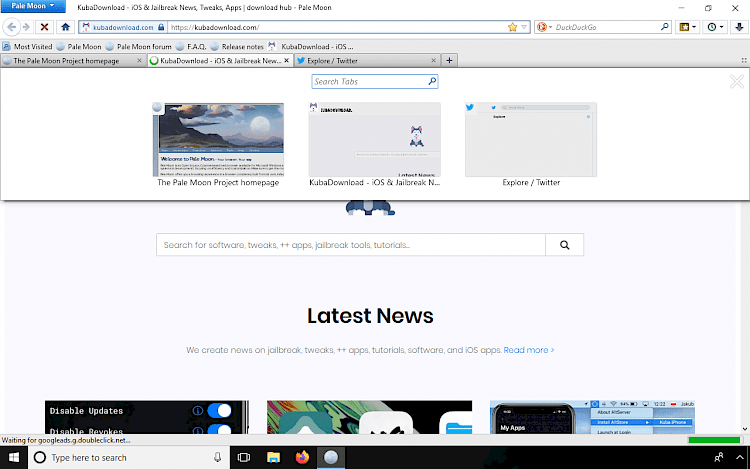Close the Explore / Twitter tab

point(433,61)
